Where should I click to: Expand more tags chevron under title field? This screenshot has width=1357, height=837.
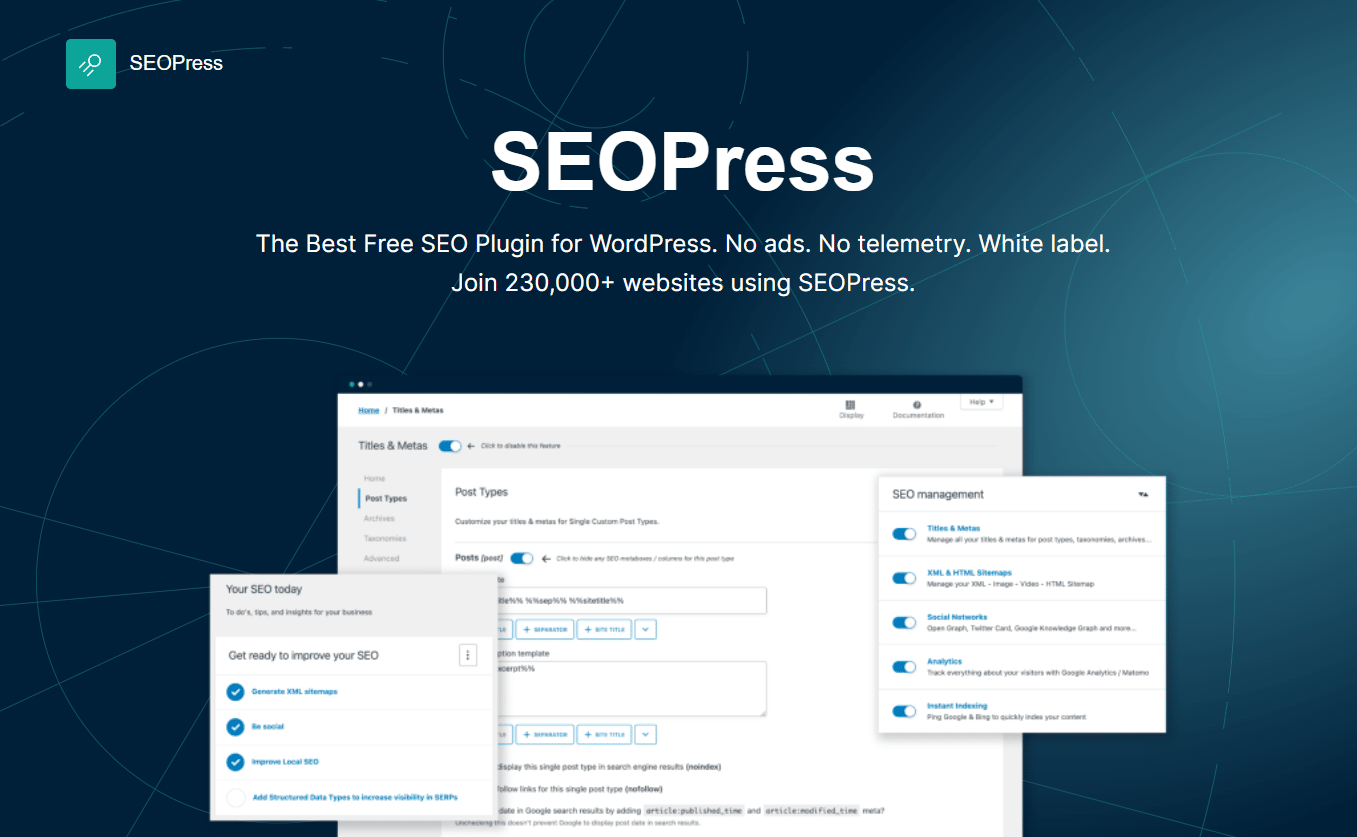coord(646,630)
